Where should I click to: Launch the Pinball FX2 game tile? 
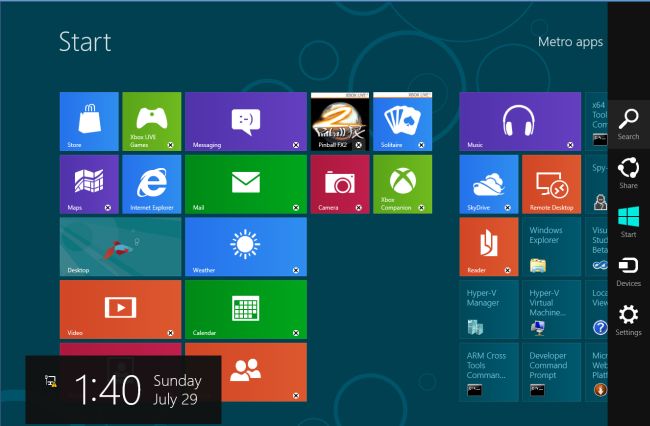340,121
